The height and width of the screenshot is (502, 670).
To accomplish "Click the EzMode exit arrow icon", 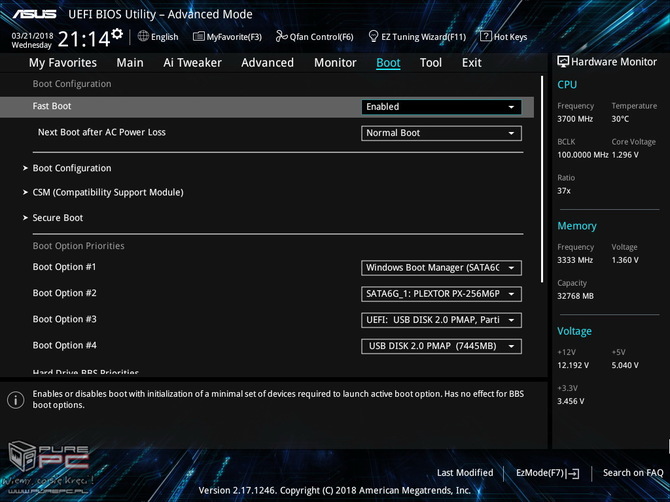I will 573,473.
